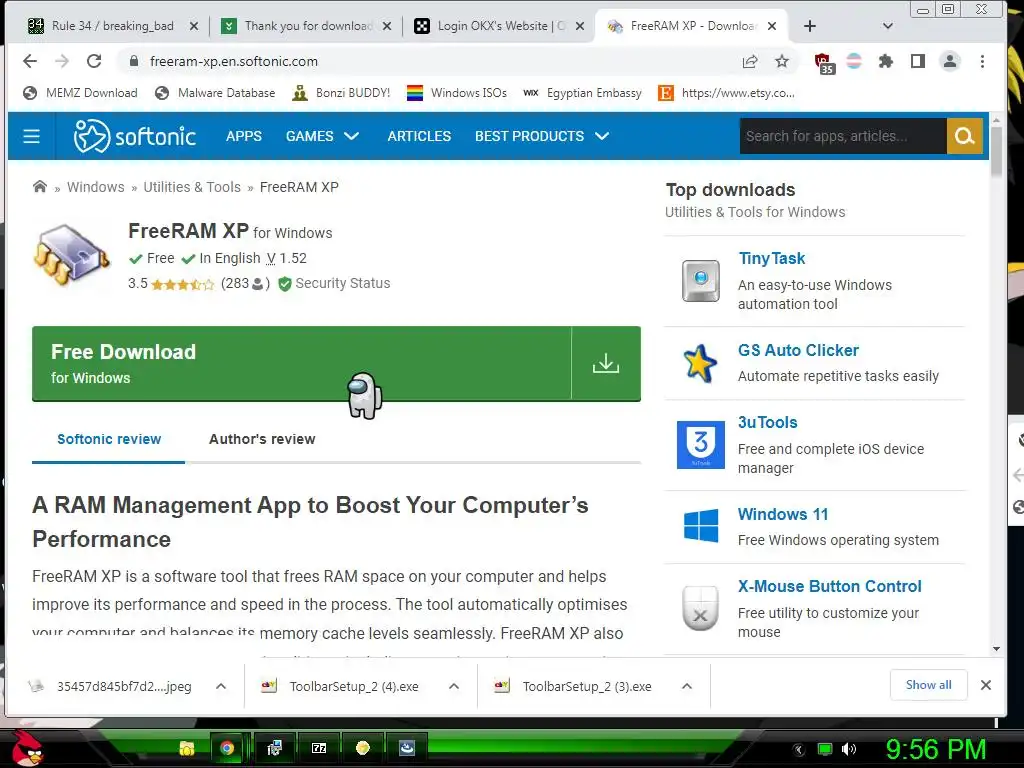Viewport: 1024px width, 768px height.
Task: Open the TinyTask title link
Action: 771,259
